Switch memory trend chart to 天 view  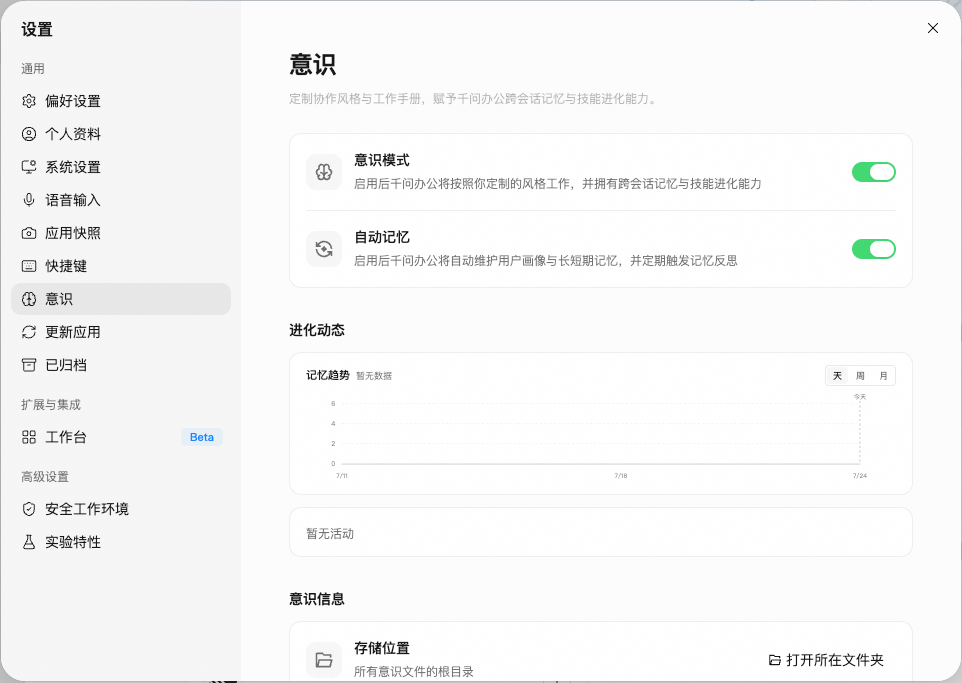[837, 376]
